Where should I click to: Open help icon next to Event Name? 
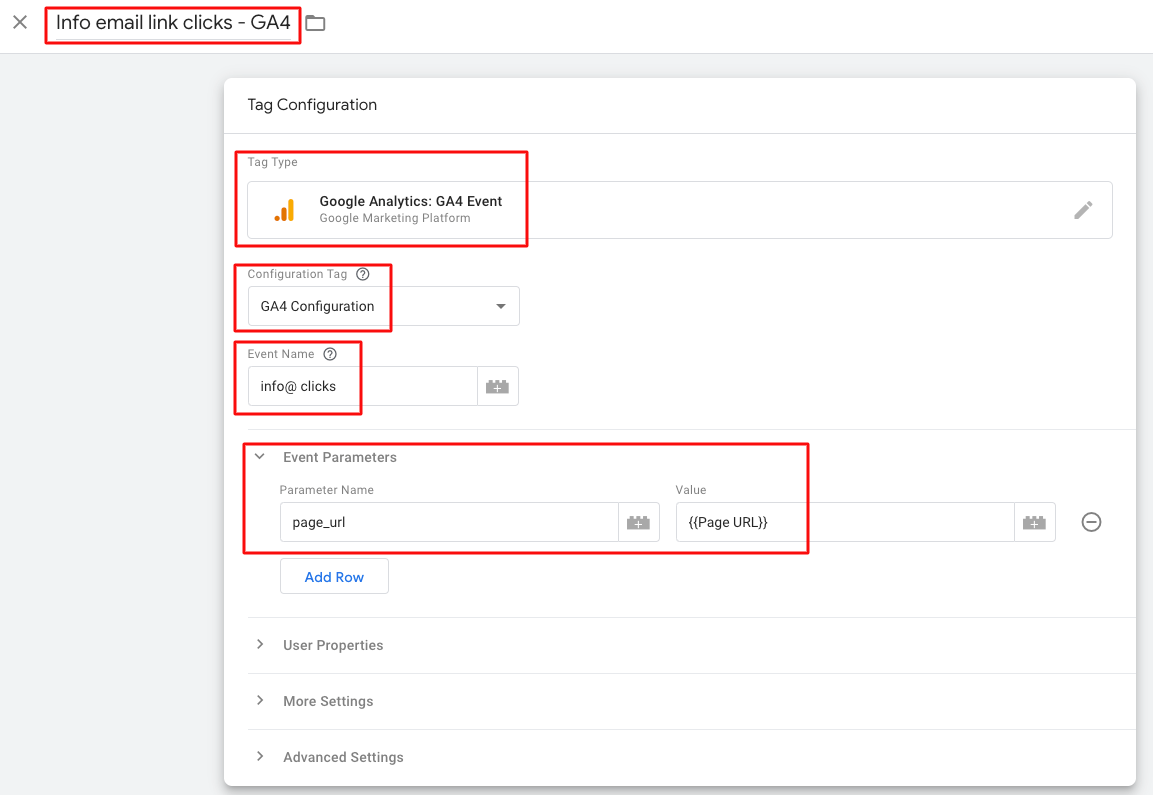pyautogui.click(x=330, y=354)
